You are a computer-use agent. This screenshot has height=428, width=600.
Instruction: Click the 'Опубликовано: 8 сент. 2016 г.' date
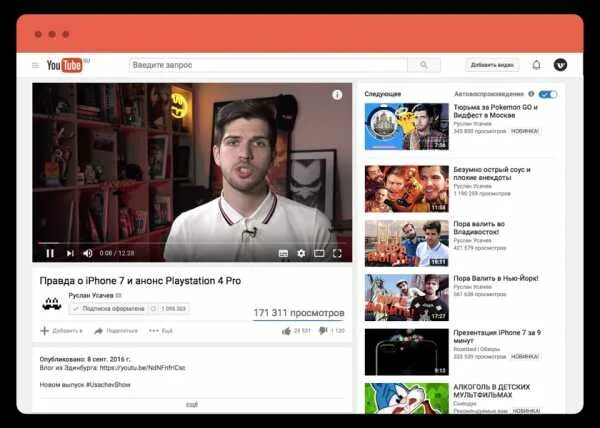pyautogui.click(x=85, y=360)
